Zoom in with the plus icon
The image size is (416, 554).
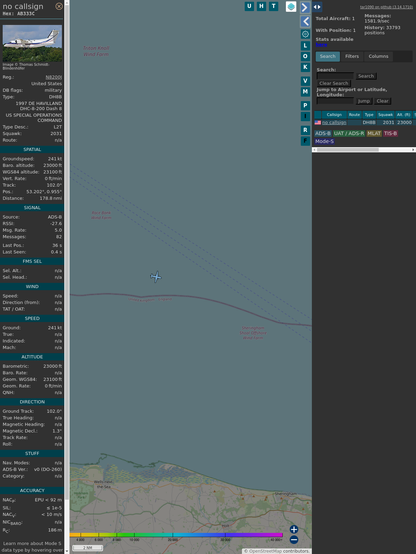pyautogui.click(x=294, y=529)
